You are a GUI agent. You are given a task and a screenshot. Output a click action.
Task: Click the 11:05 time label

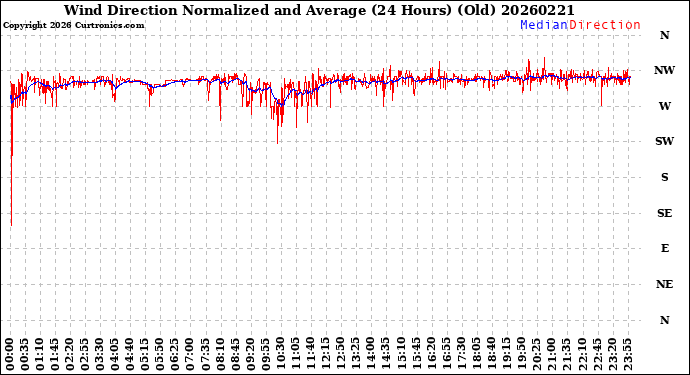coord(296,354)
